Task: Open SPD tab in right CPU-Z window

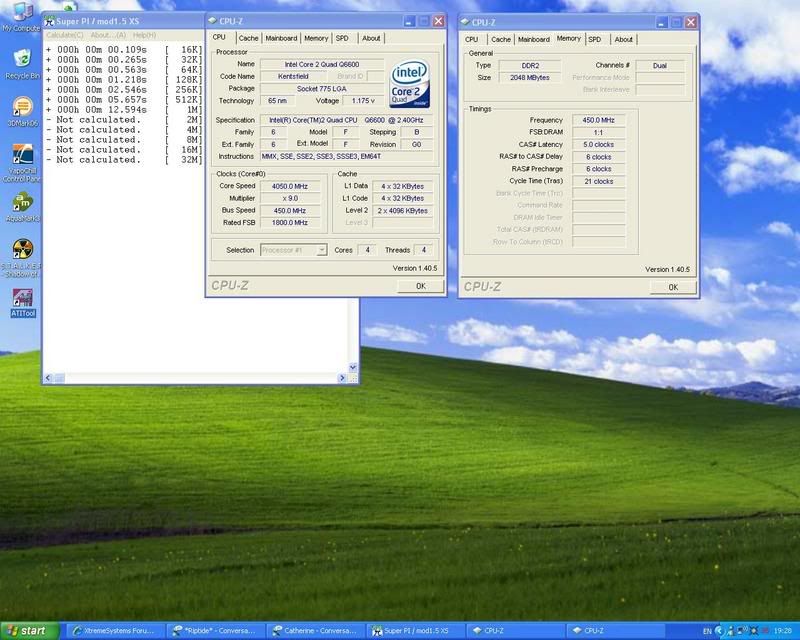Action: coord(595,39)
